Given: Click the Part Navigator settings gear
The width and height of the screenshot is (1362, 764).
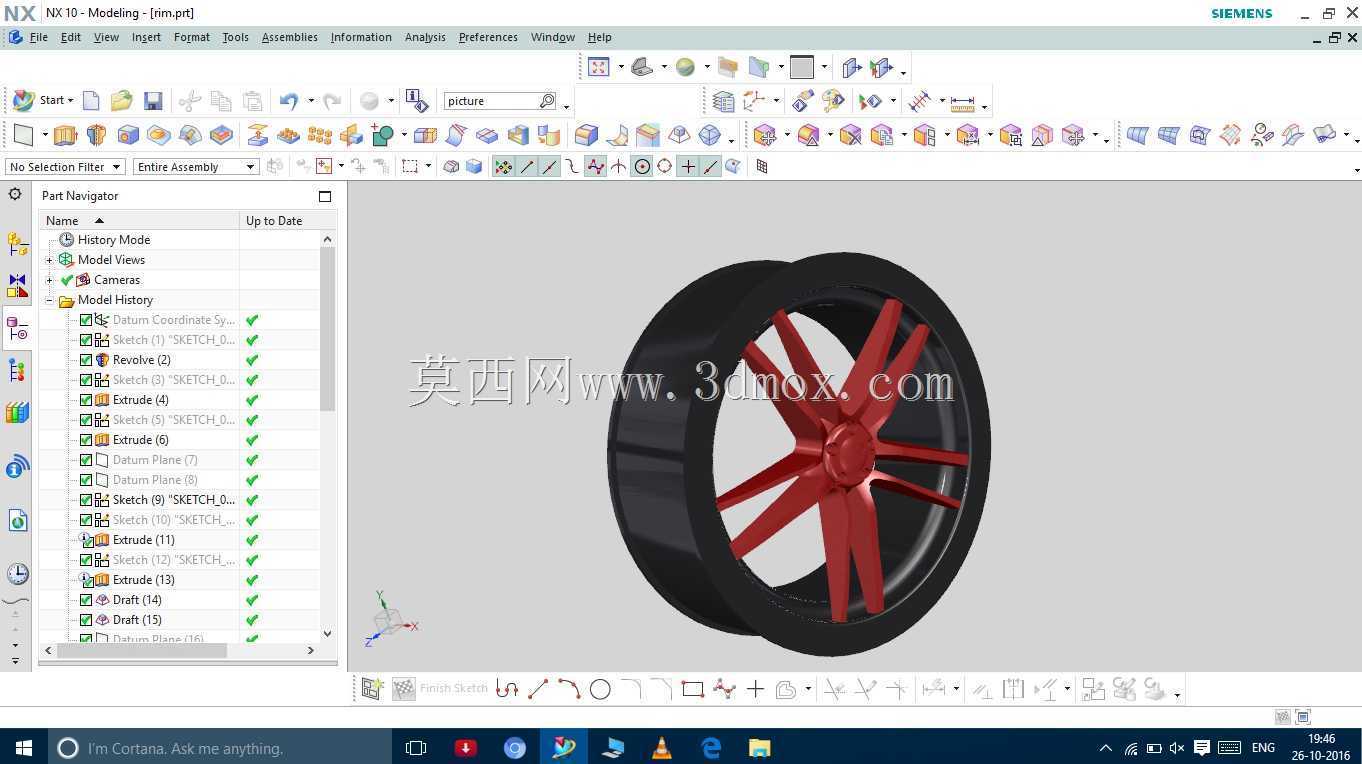Looking at the screenshot, I should coord(15,195).
